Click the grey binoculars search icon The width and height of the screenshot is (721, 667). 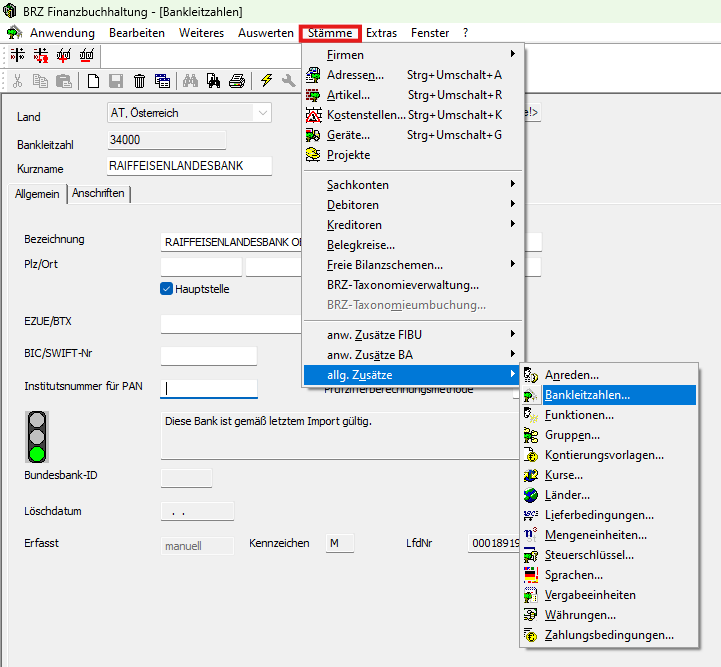tap(190, 81)
